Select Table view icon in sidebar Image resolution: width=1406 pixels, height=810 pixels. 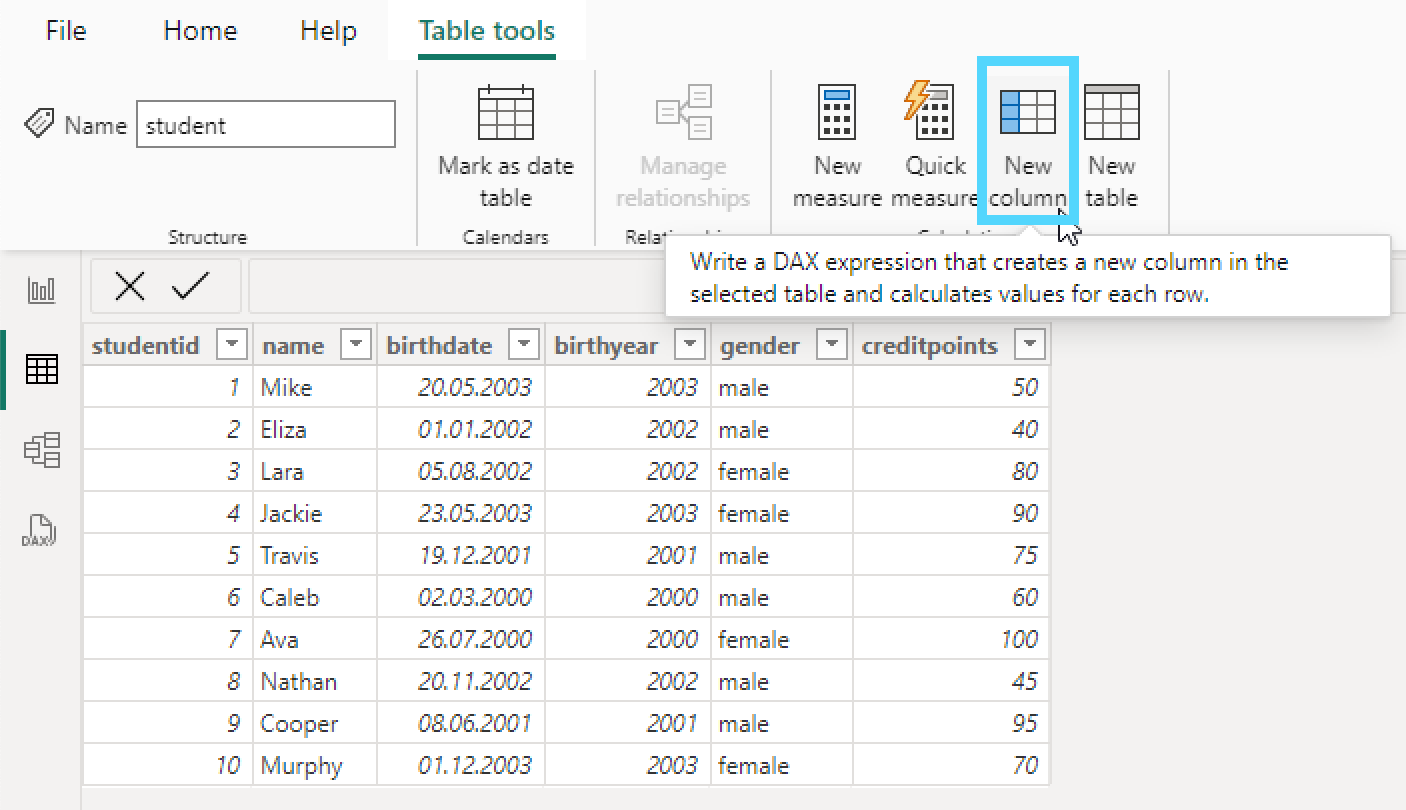(x=42, y=370)
